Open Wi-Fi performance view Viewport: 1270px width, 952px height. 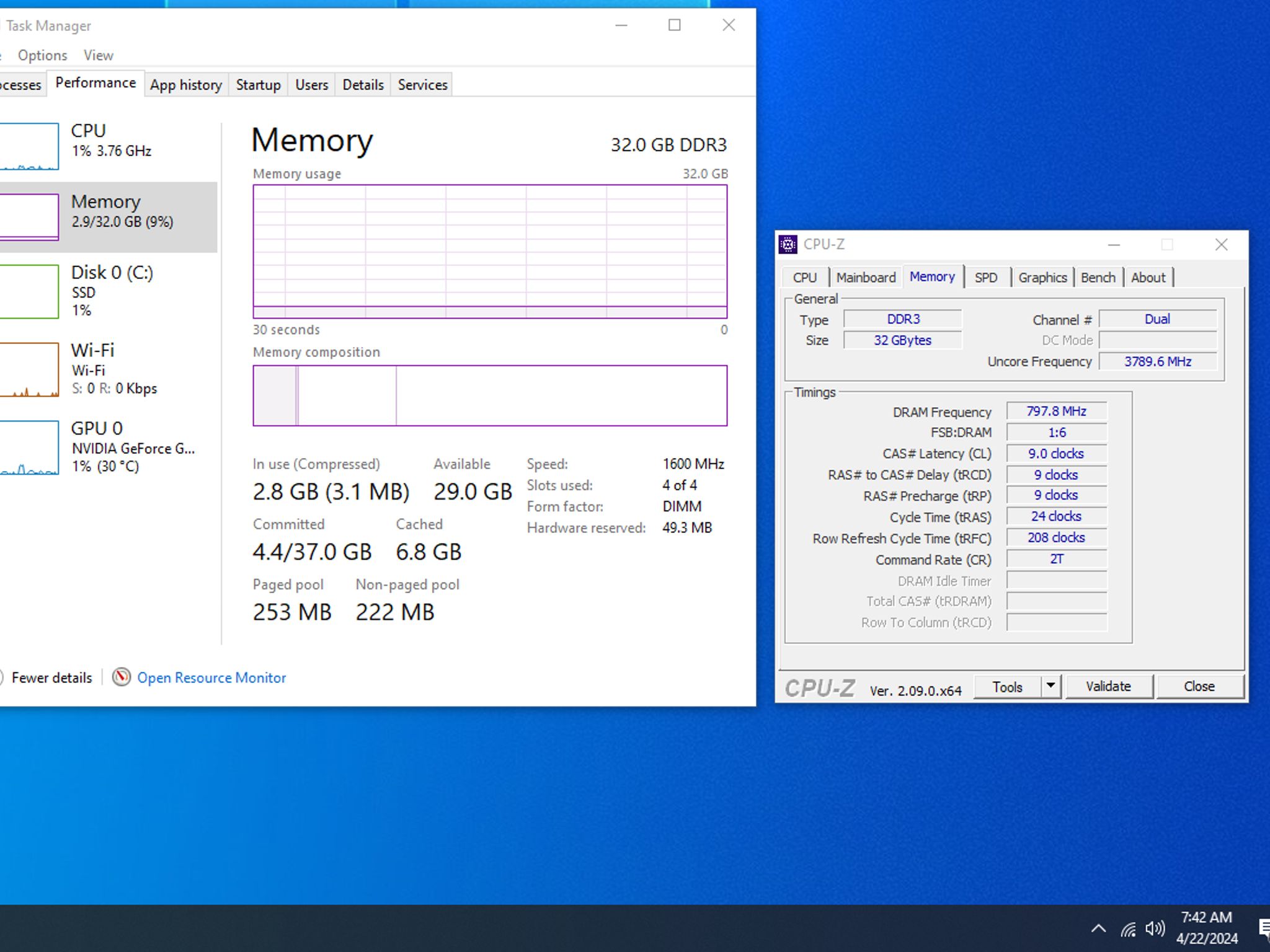click(108, 369)
